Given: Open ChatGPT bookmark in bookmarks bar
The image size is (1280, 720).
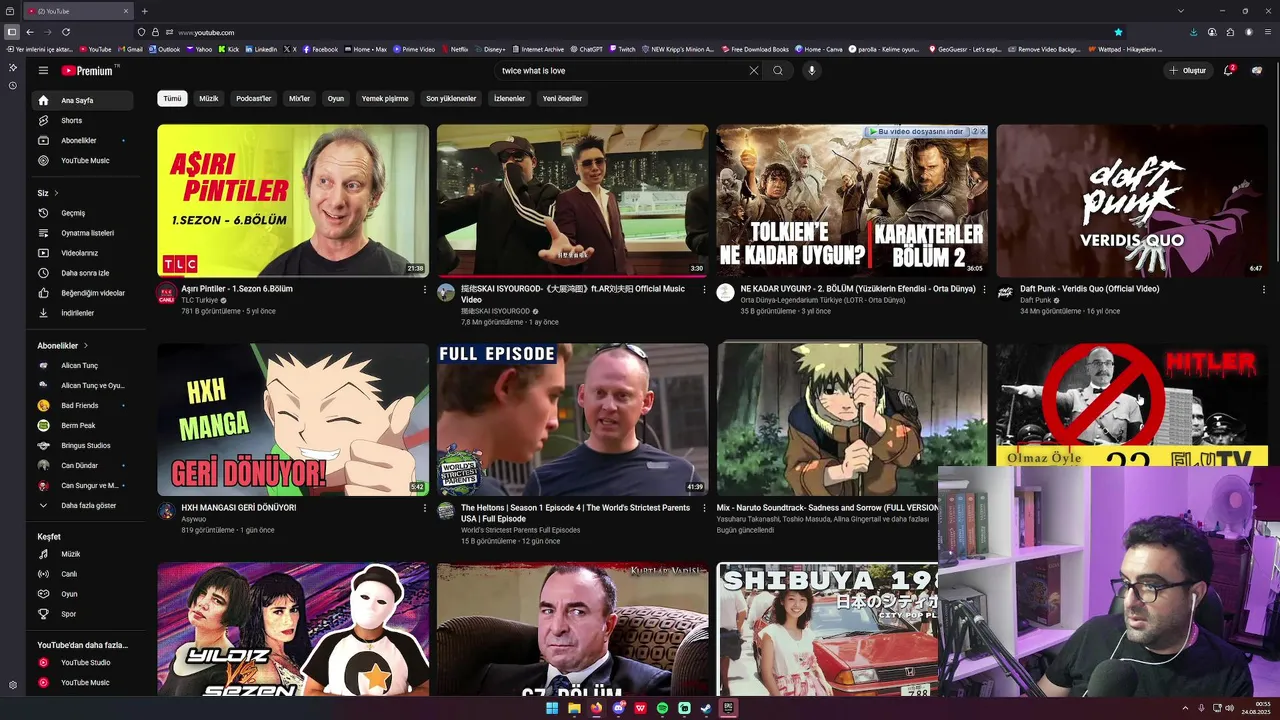Looking at the screenshot, I should click(586, 49).
